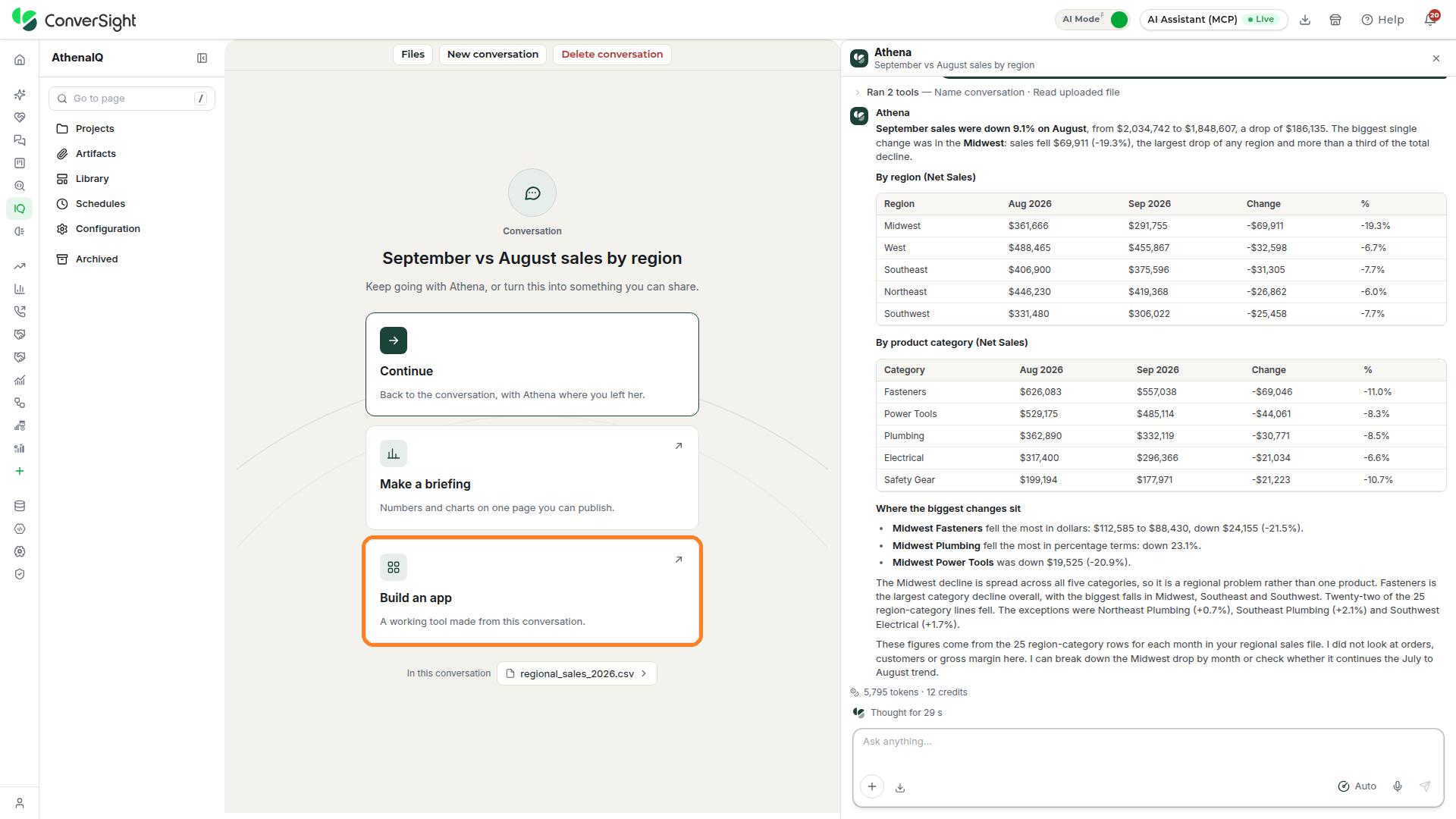Expand the regional_sales_2026.csv file chip
The height and width of the screenshot is (819, 1456).
577,673
